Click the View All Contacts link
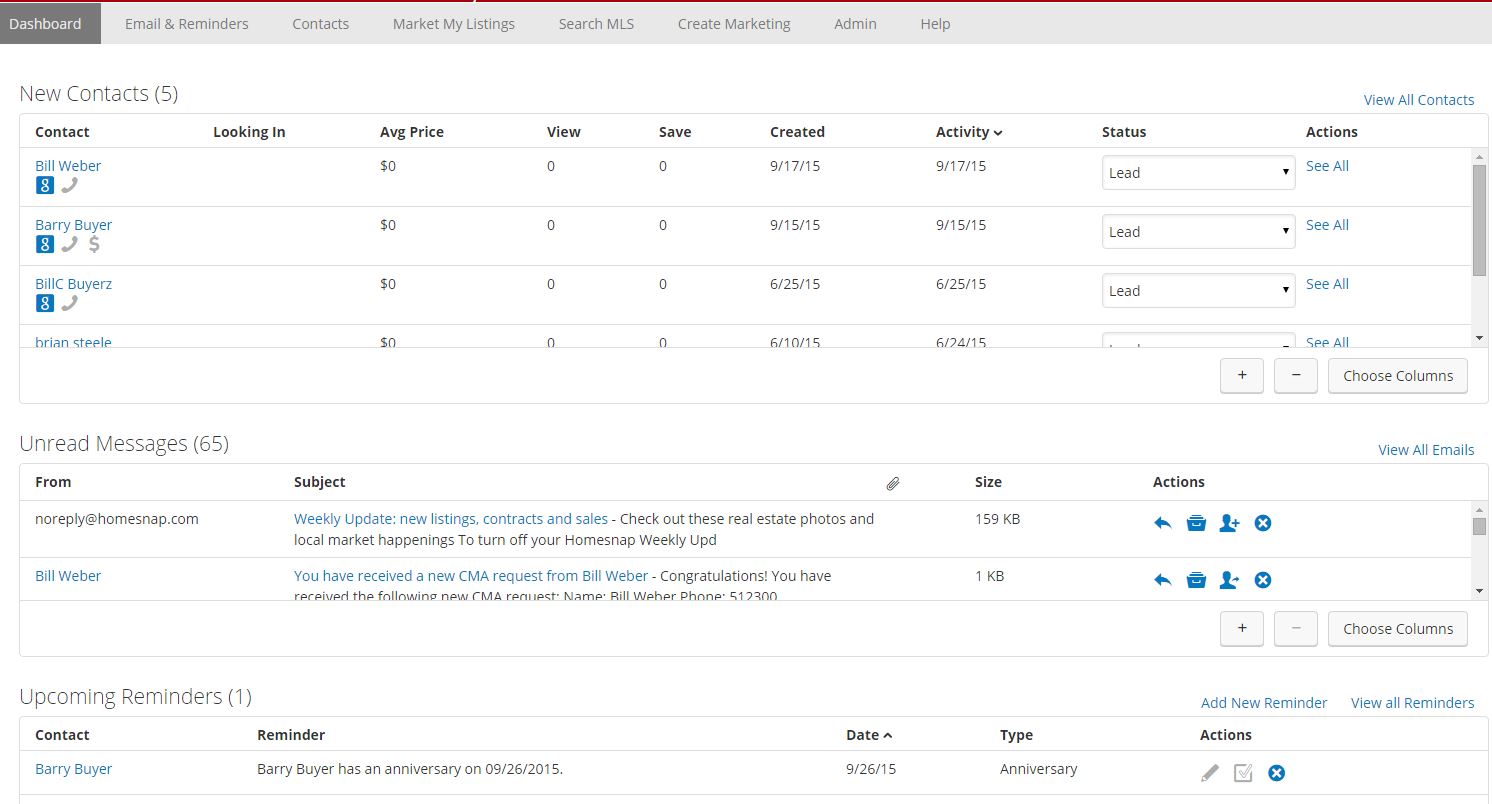 point(1419,100)
